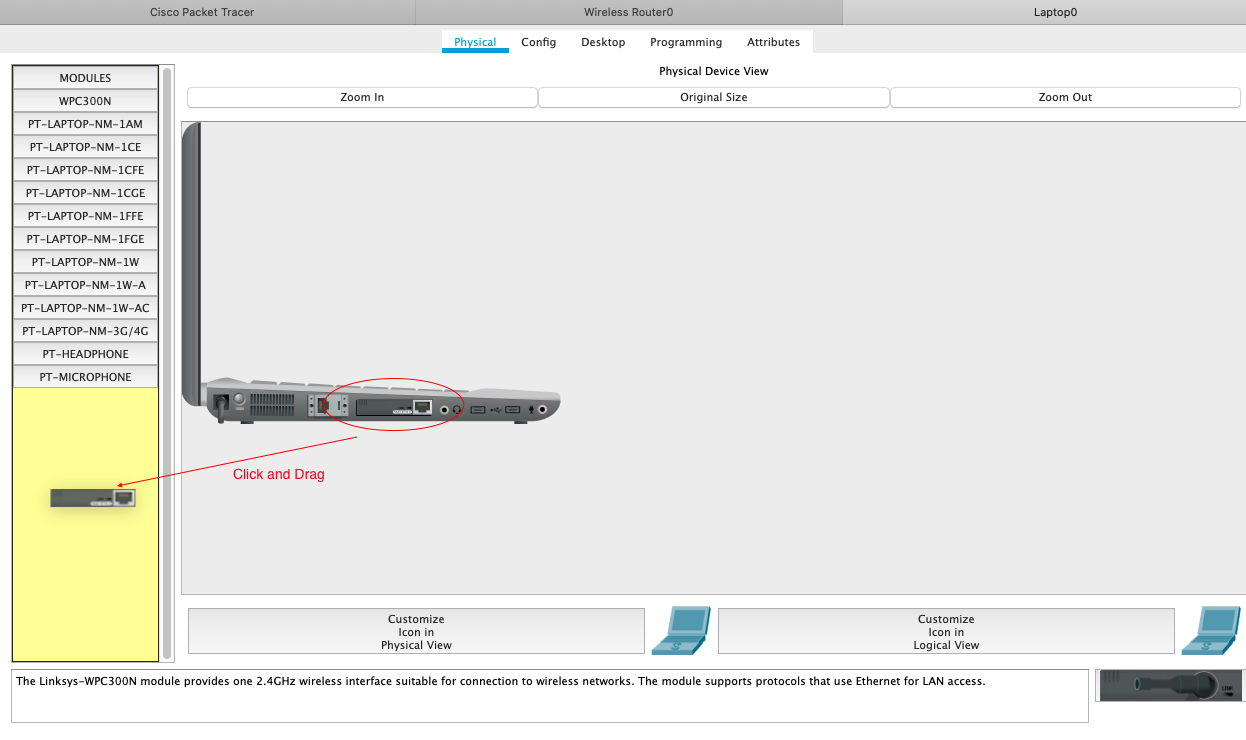
Task: Click the laptop's second USB port
Action: 512,409
